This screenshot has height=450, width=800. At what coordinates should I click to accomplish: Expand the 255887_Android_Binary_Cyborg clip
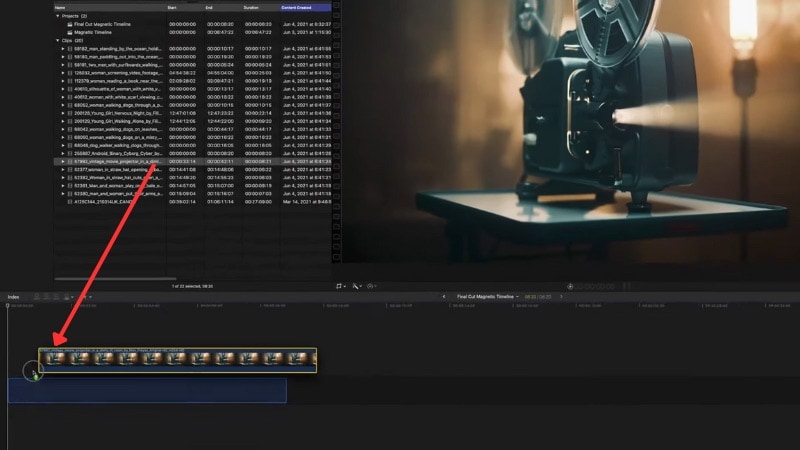pos(63,153)
